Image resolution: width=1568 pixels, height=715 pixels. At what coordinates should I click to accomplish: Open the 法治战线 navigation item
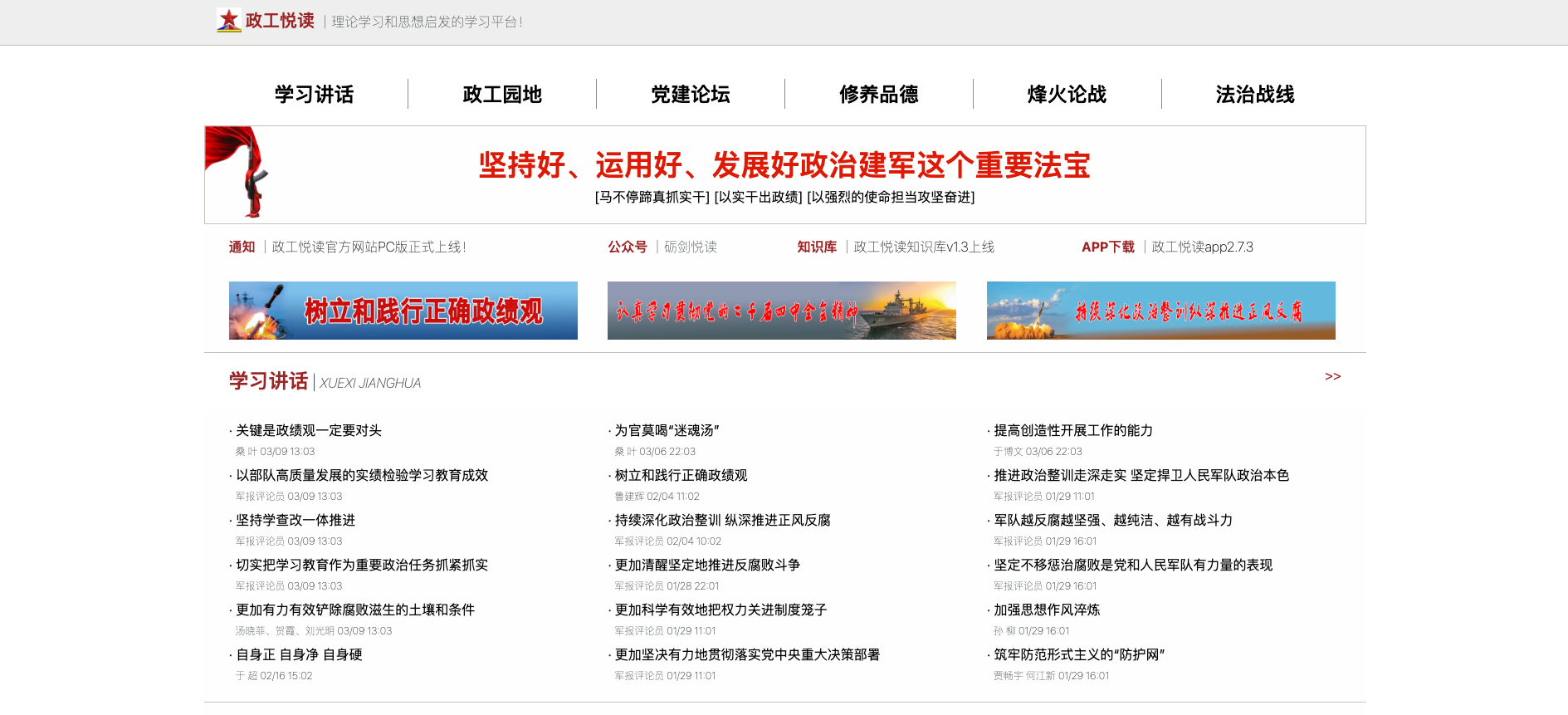click(1254, 95)
